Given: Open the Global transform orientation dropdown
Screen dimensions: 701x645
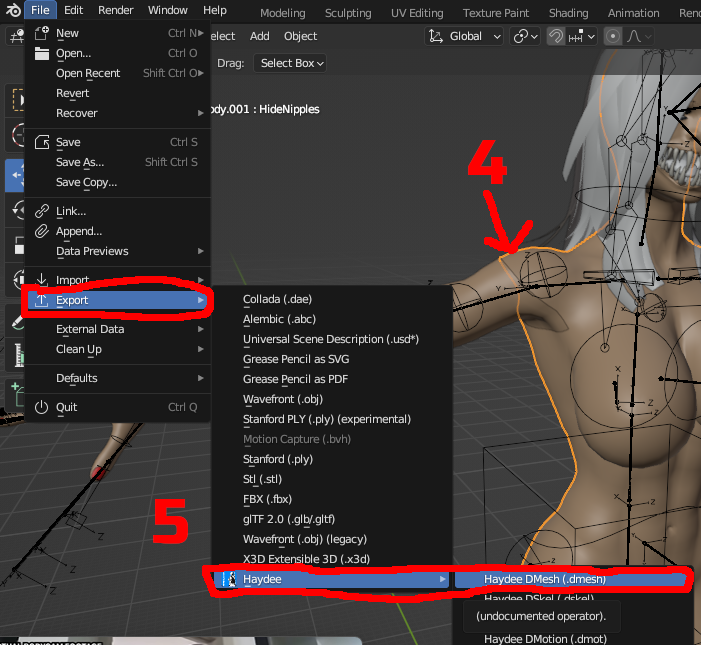Looking at the screenshot, I should [464, 36].
